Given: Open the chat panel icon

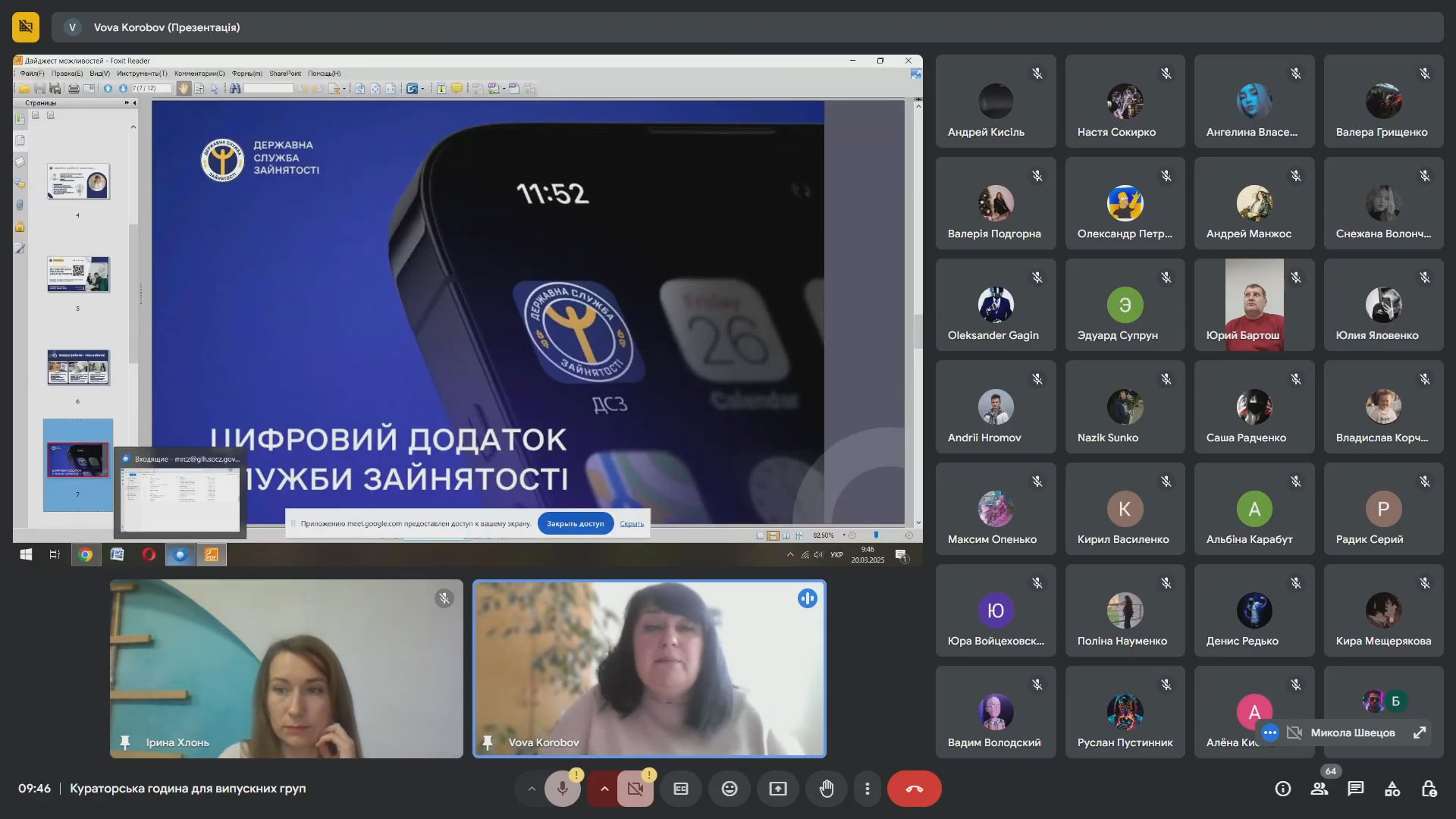Looking at the screenshot, I should point(1356,789).
